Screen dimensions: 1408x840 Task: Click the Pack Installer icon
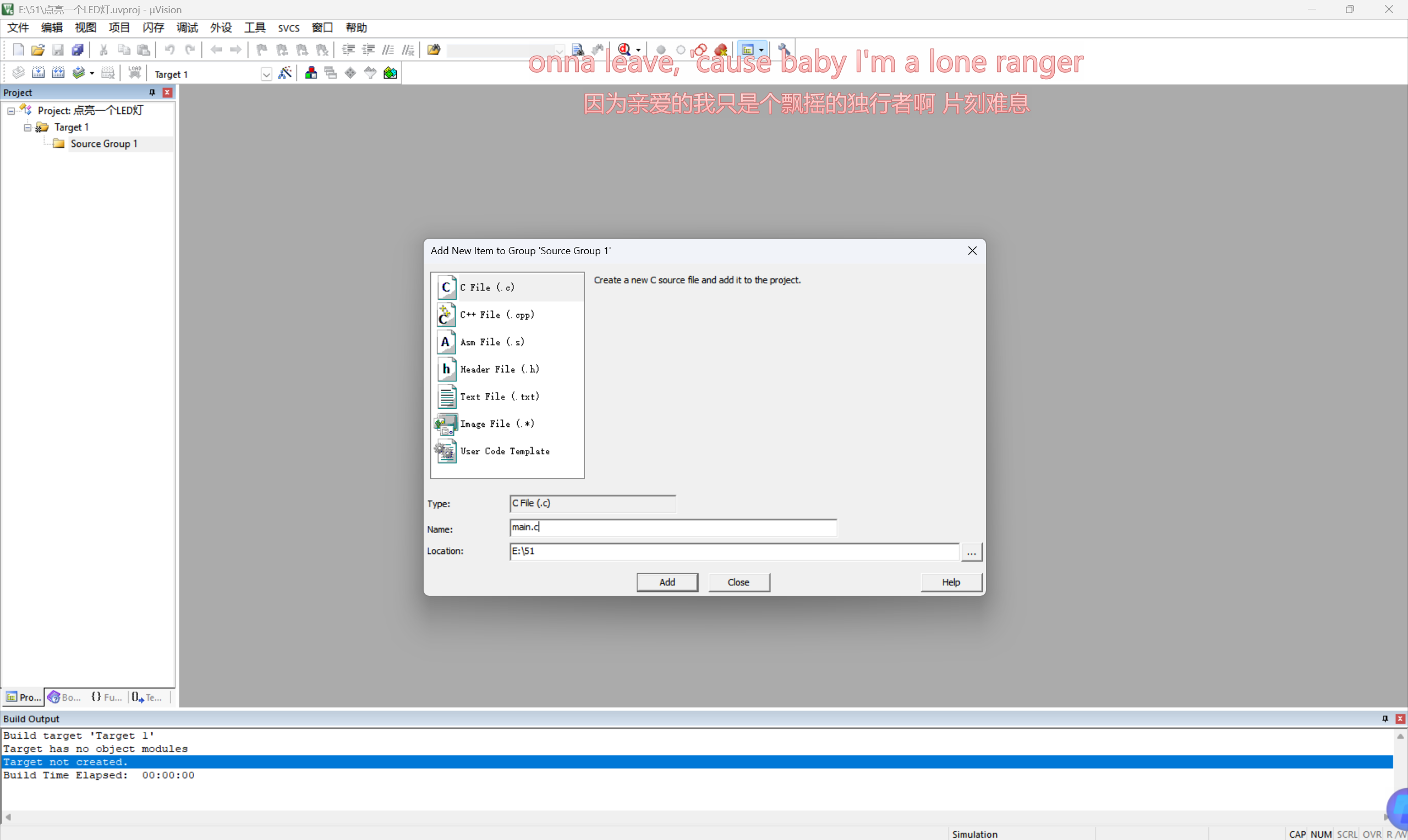coord(391,73)
